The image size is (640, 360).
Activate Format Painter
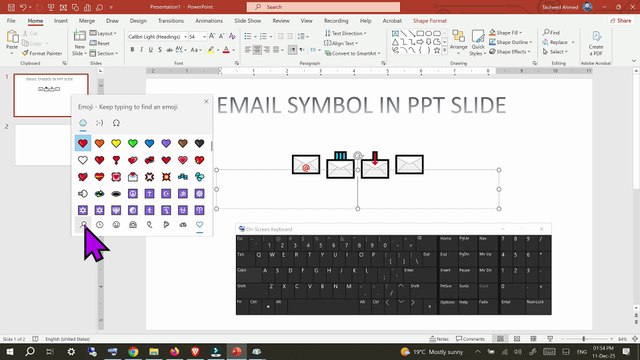tap(42, 53)
